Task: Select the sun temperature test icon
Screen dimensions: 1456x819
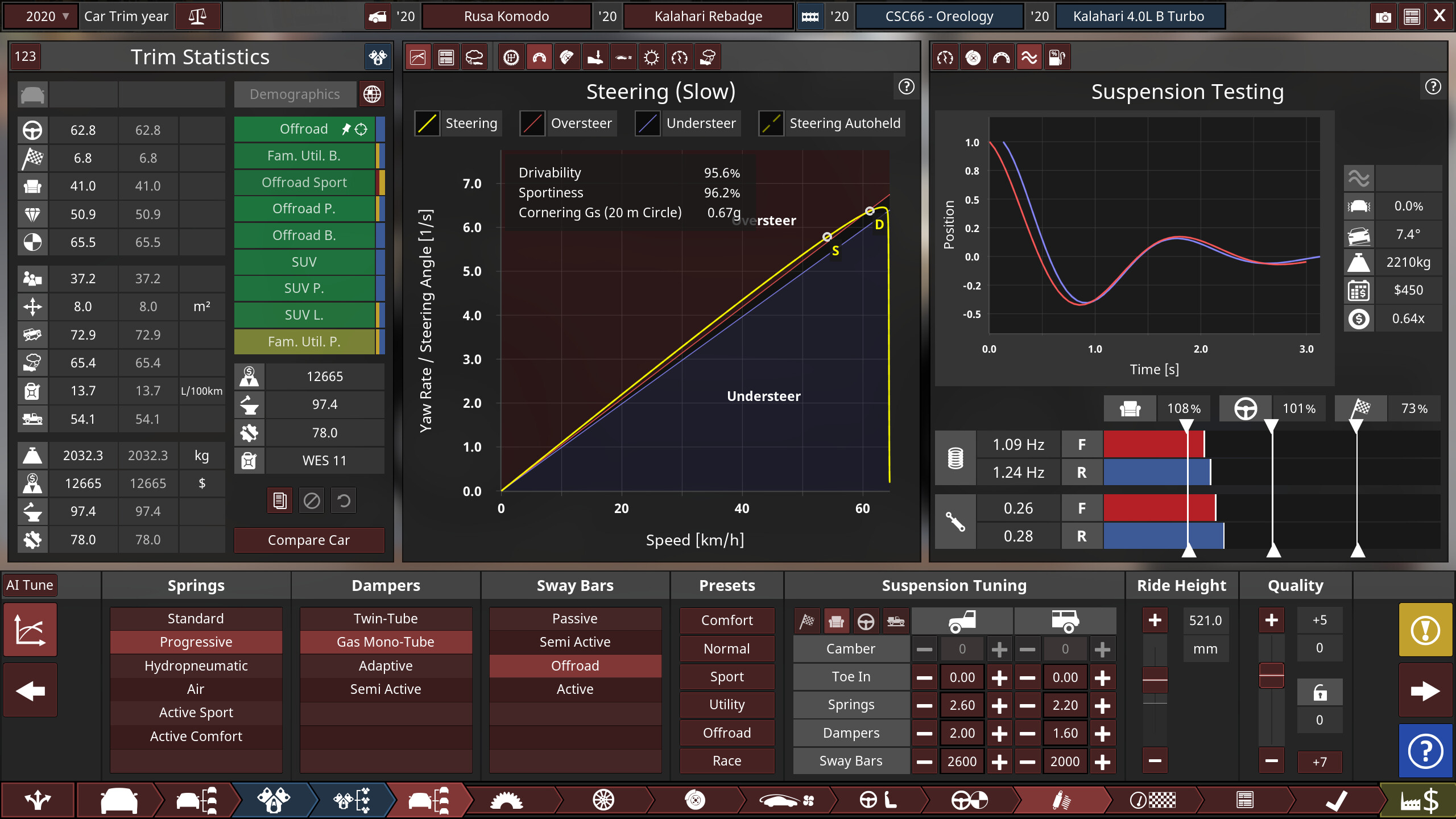Action: coord(651,57)
